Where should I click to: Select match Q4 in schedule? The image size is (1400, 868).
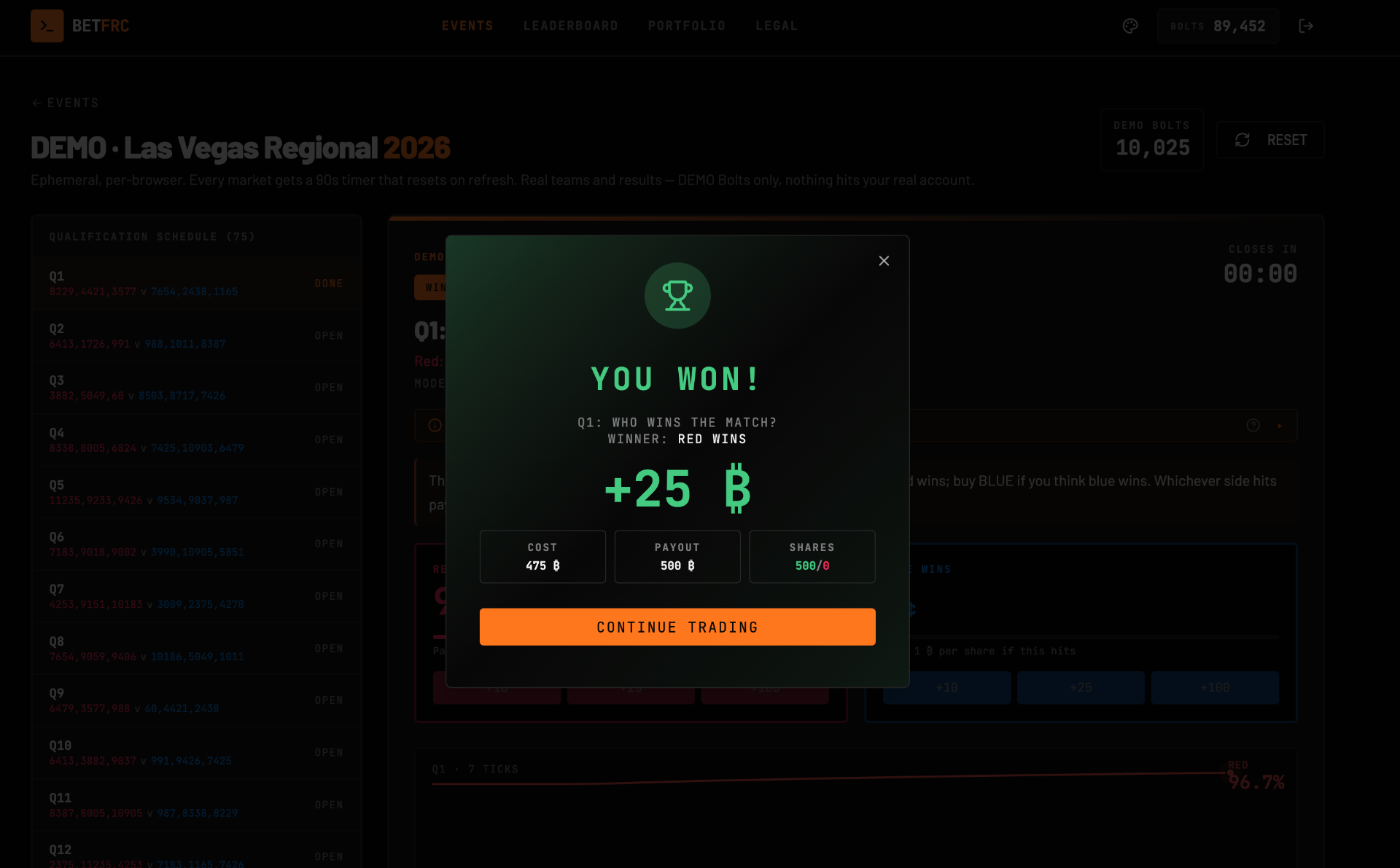[196, 440]
